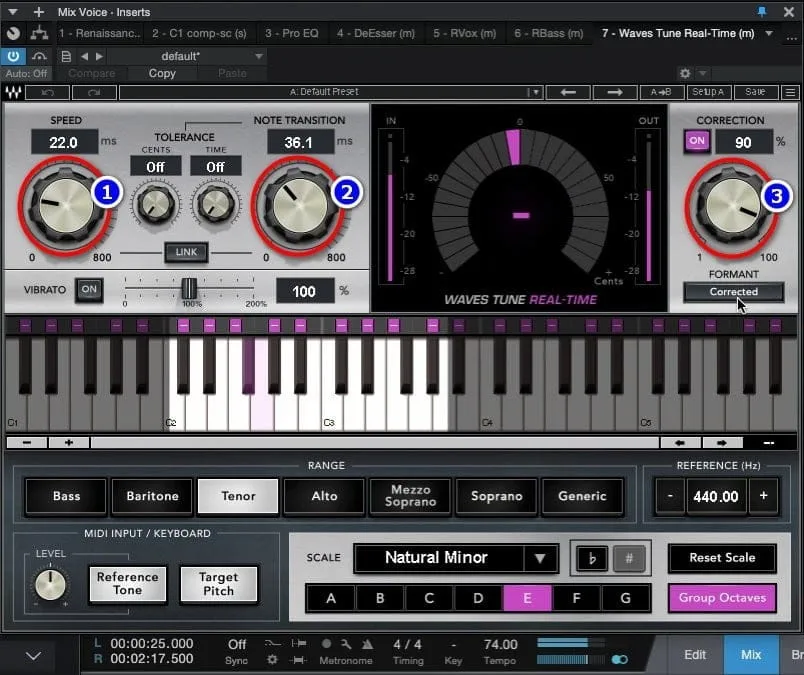Select the Alto range
The width and height of the screenshot is (804, 675).
tap(325, 497)
